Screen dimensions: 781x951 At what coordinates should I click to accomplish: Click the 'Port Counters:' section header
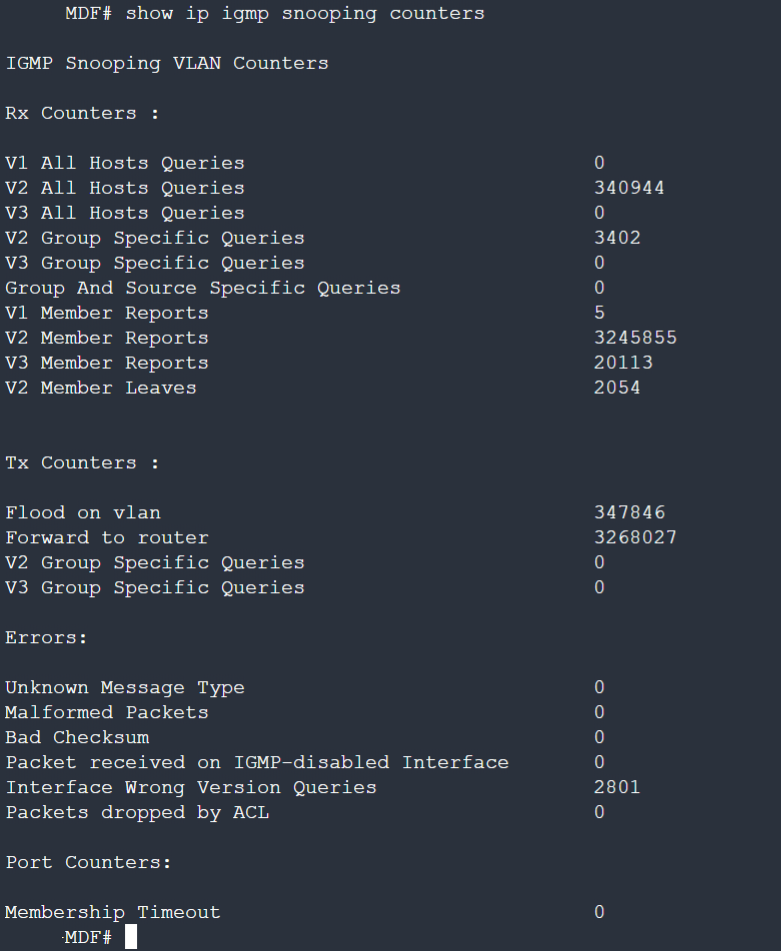89,862
